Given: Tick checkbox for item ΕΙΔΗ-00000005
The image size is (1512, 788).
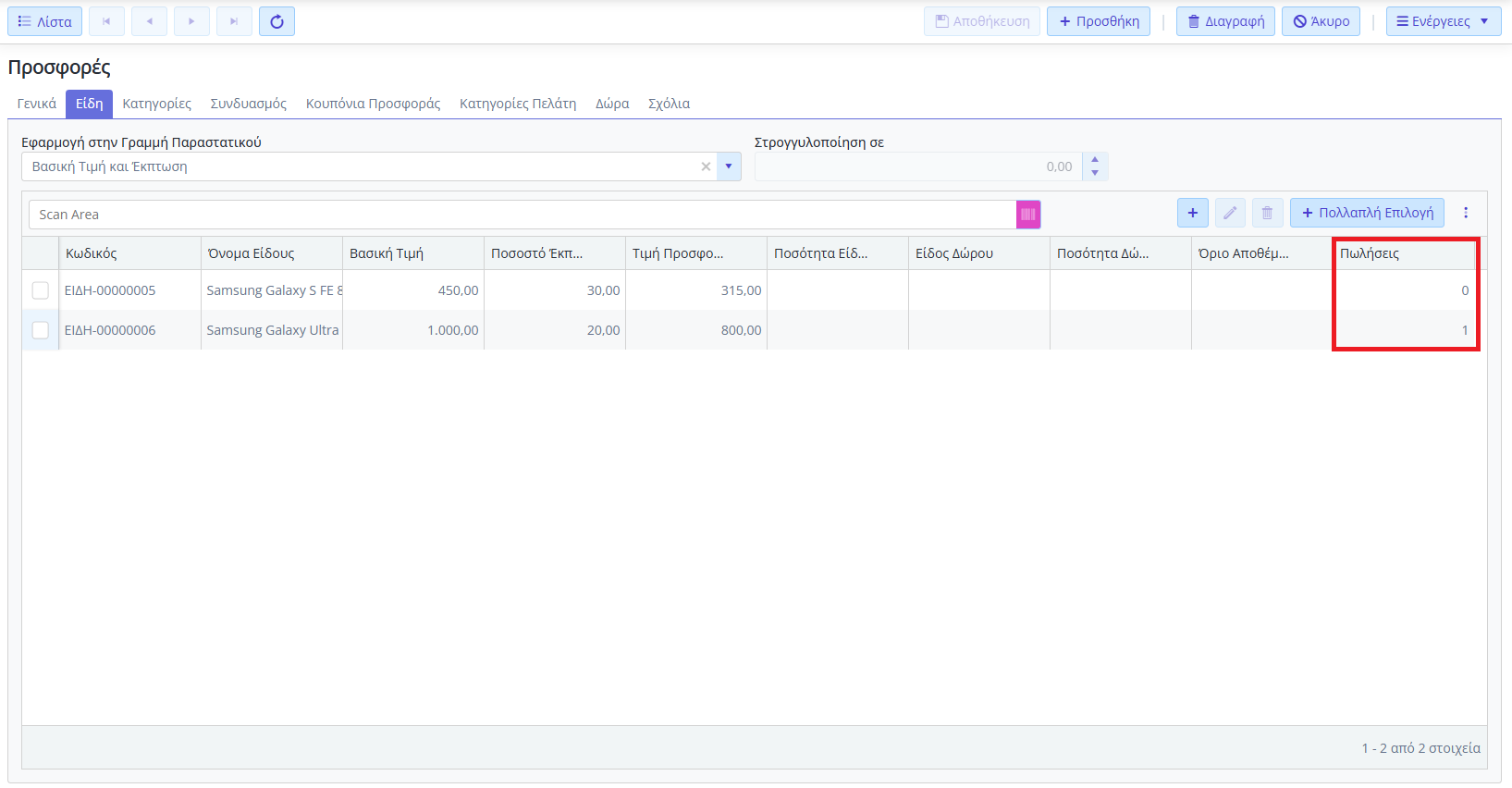Looking at the screenshot, I should [41, 290].
